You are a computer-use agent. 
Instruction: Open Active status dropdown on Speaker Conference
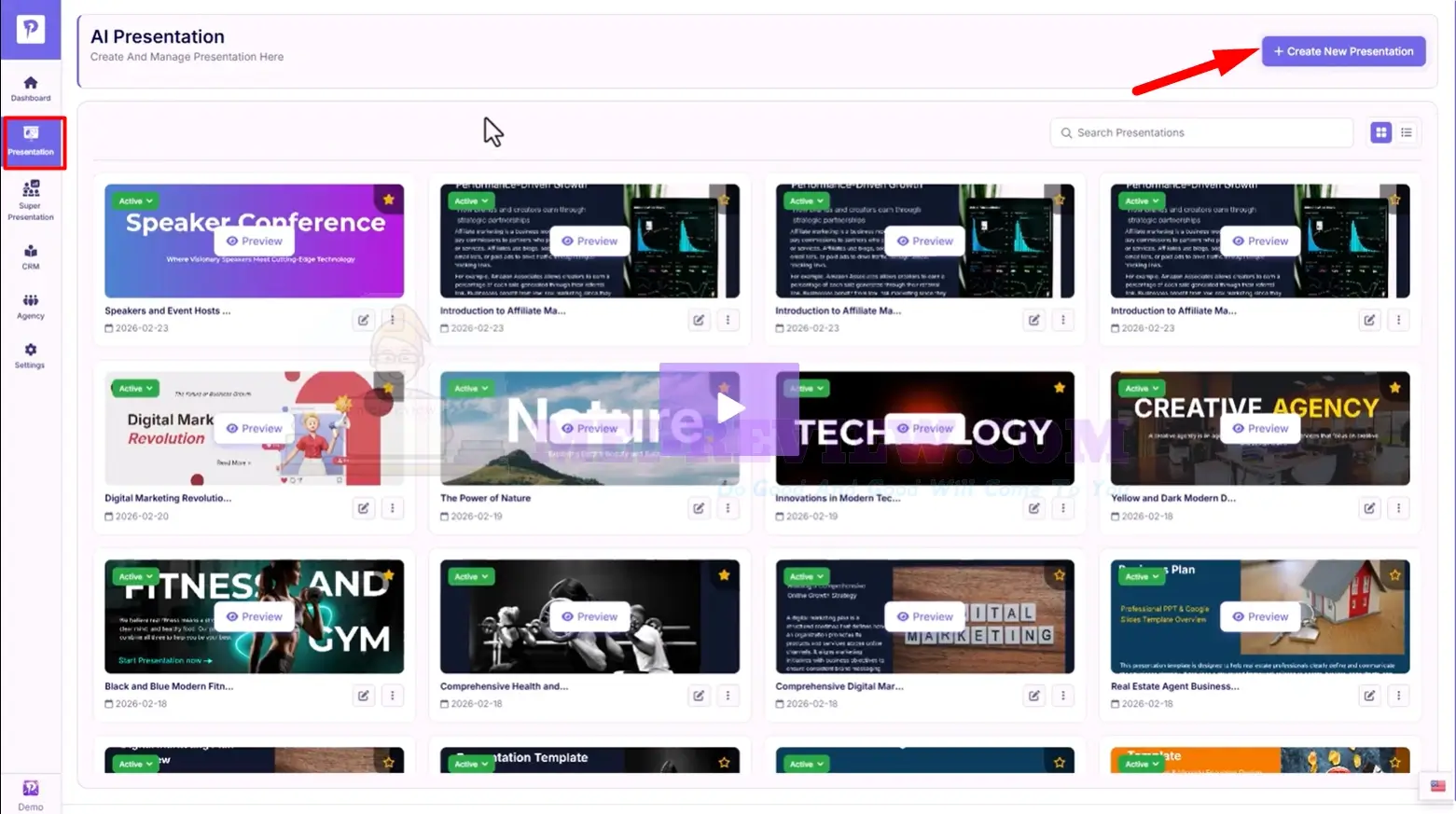coord(135,200)
